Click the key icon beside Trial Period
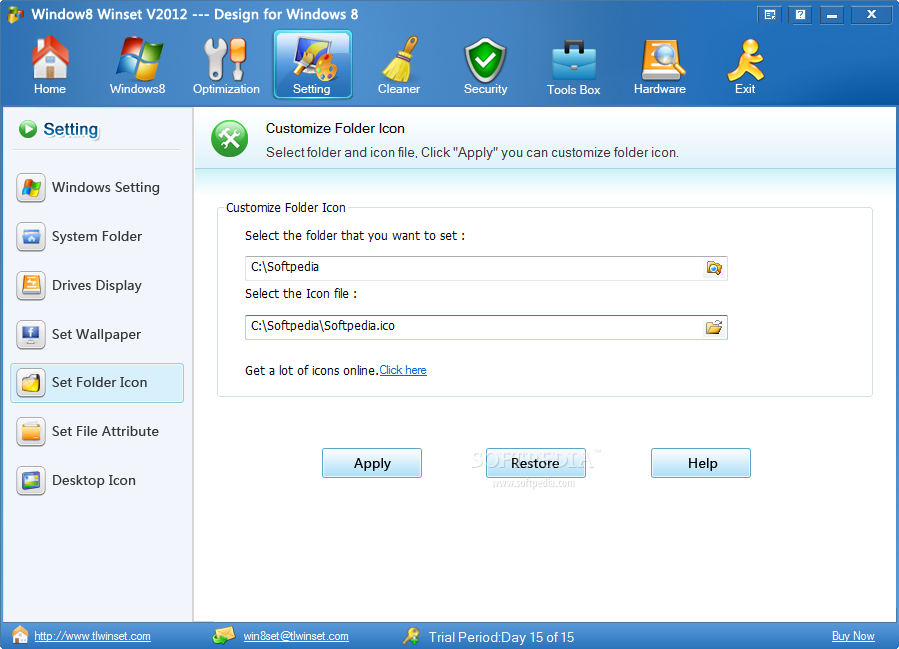Viewport: 899px width, 649px height. (411, 635)
